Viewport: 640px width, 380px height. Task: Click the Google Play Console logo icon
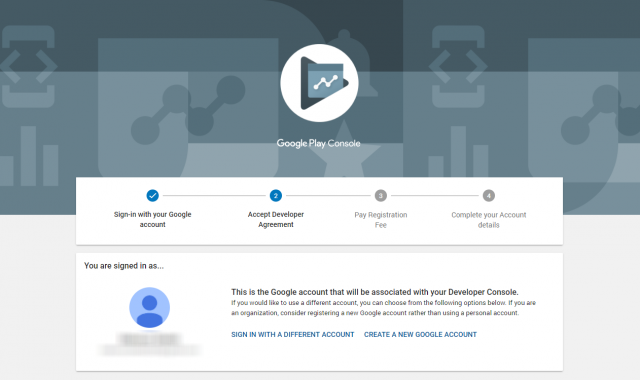pyautogui.click(x=319, y=83)
